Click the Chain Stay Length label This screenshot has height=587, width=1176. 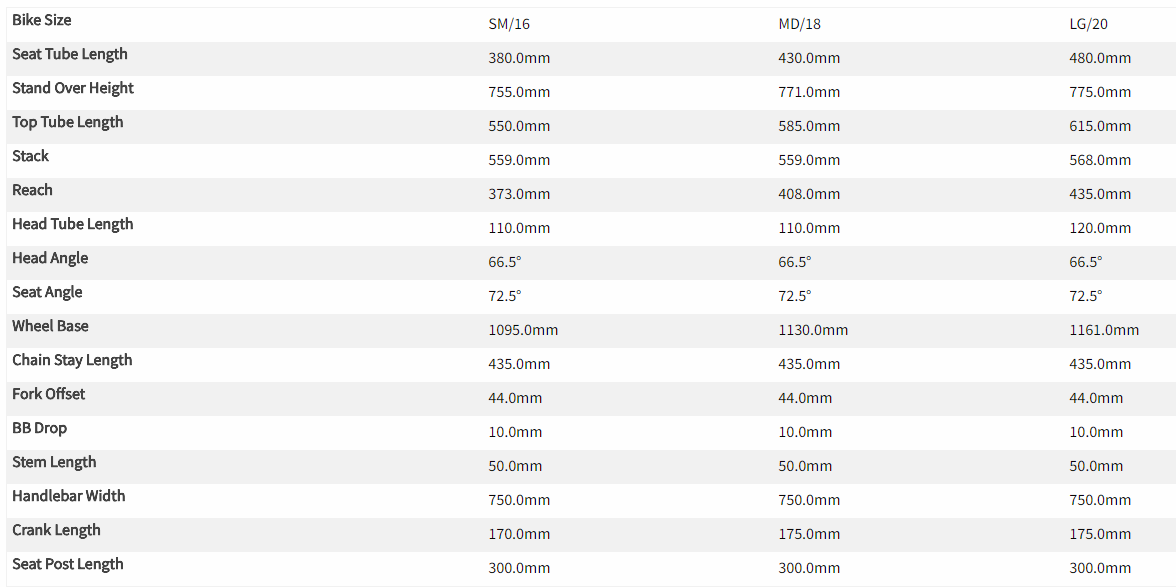pos(72,360)
